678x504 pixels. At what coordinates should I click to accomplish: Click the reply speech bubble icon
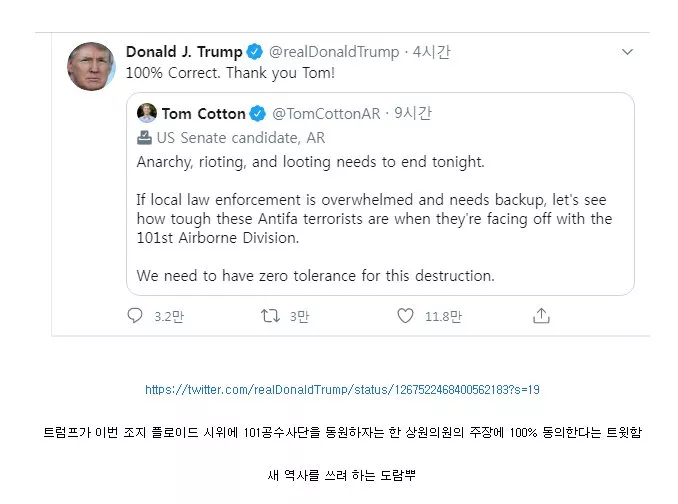coord(136,316)
